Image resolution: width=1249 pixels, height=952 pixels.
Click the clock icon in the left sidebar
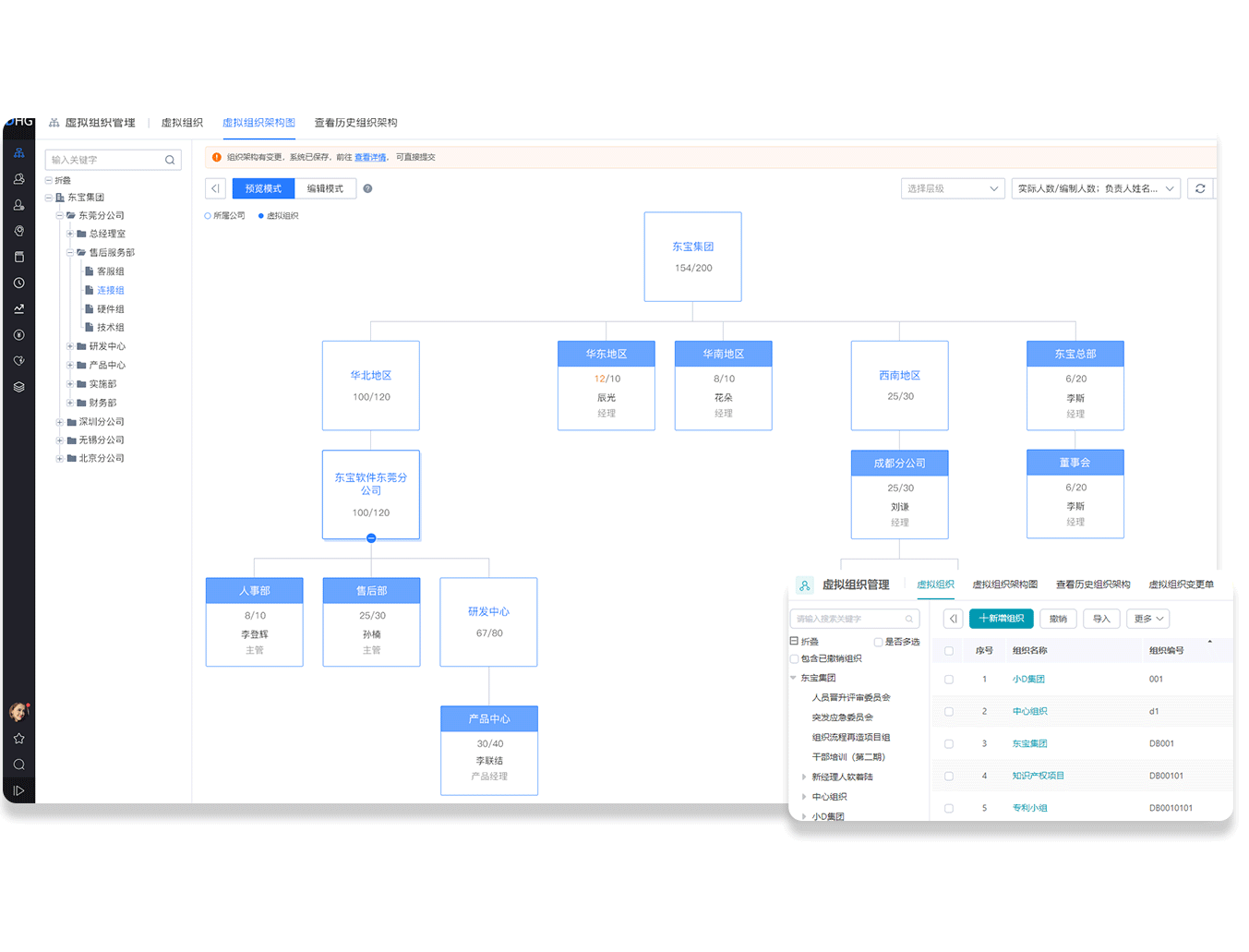18,283
